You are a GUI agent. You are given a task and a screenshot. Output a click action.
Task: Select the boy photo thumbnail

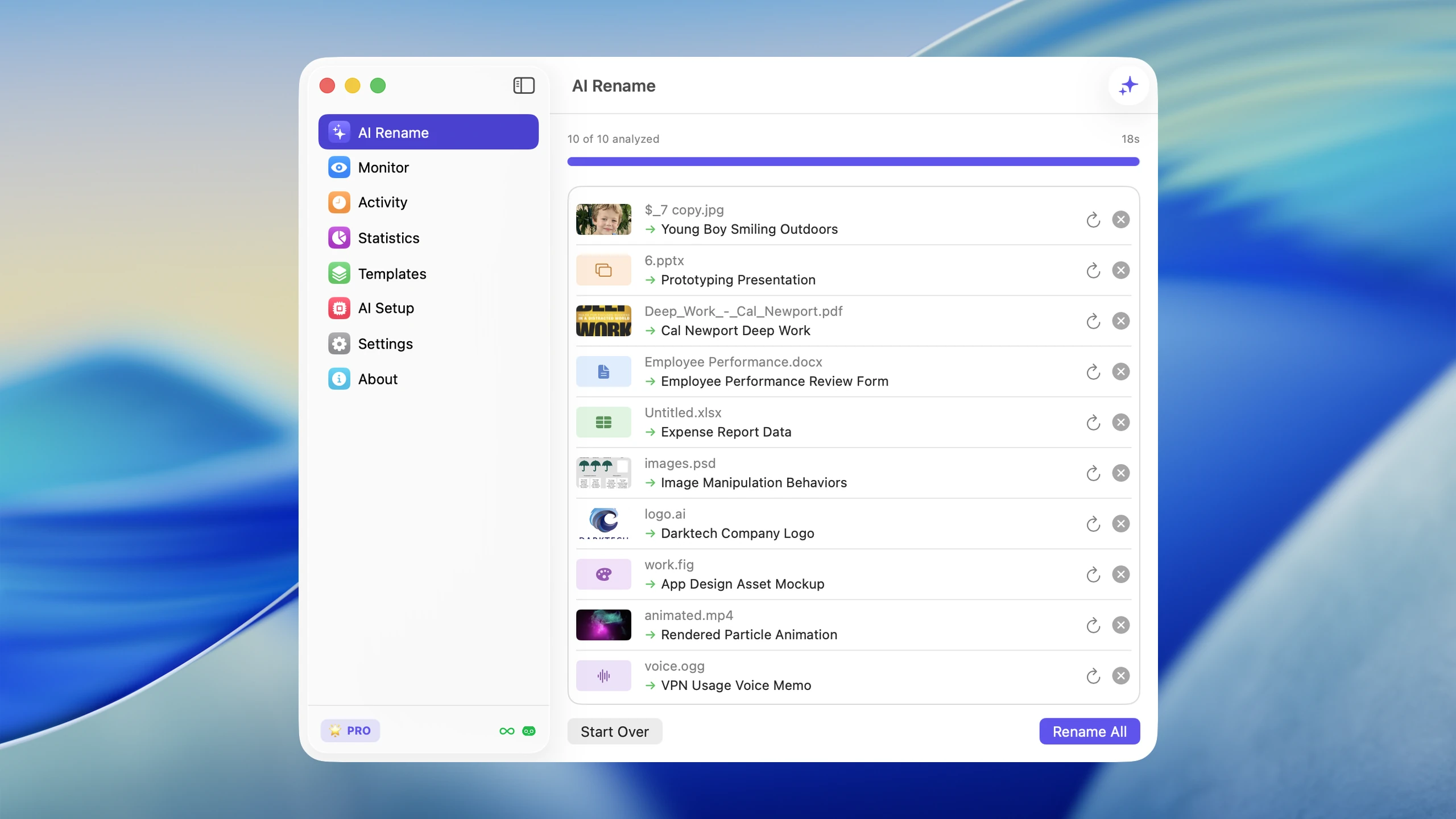click(603, 220)
